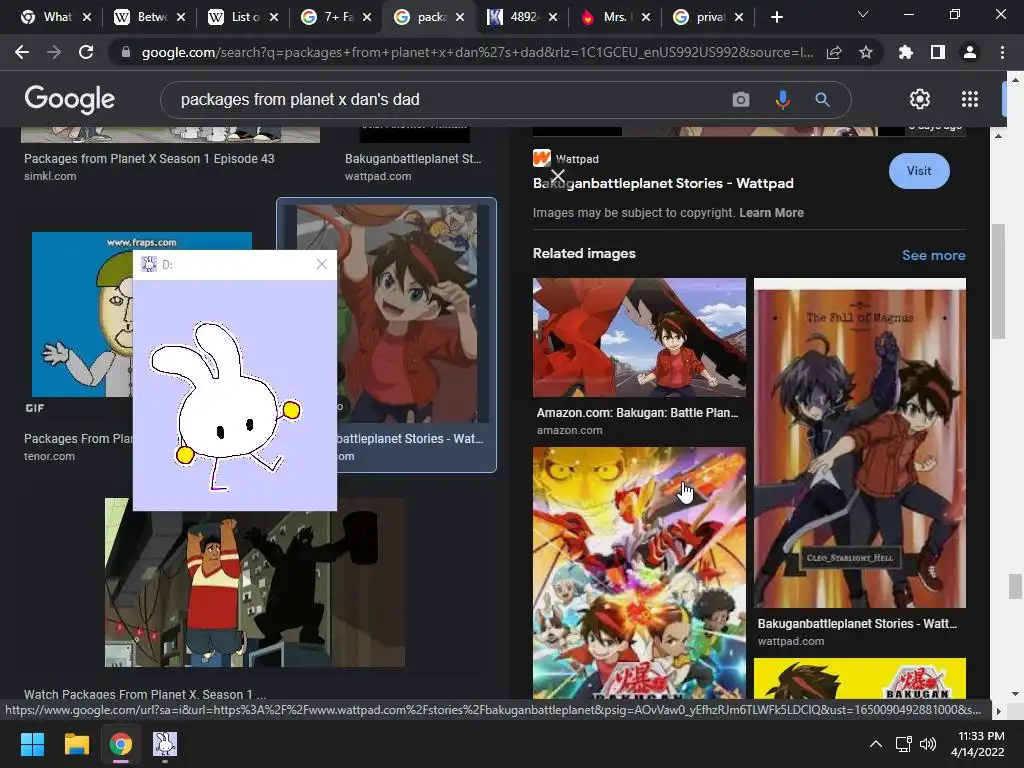
Task: Open File Explorer from the taskbar
Action: tap(76, 744)
